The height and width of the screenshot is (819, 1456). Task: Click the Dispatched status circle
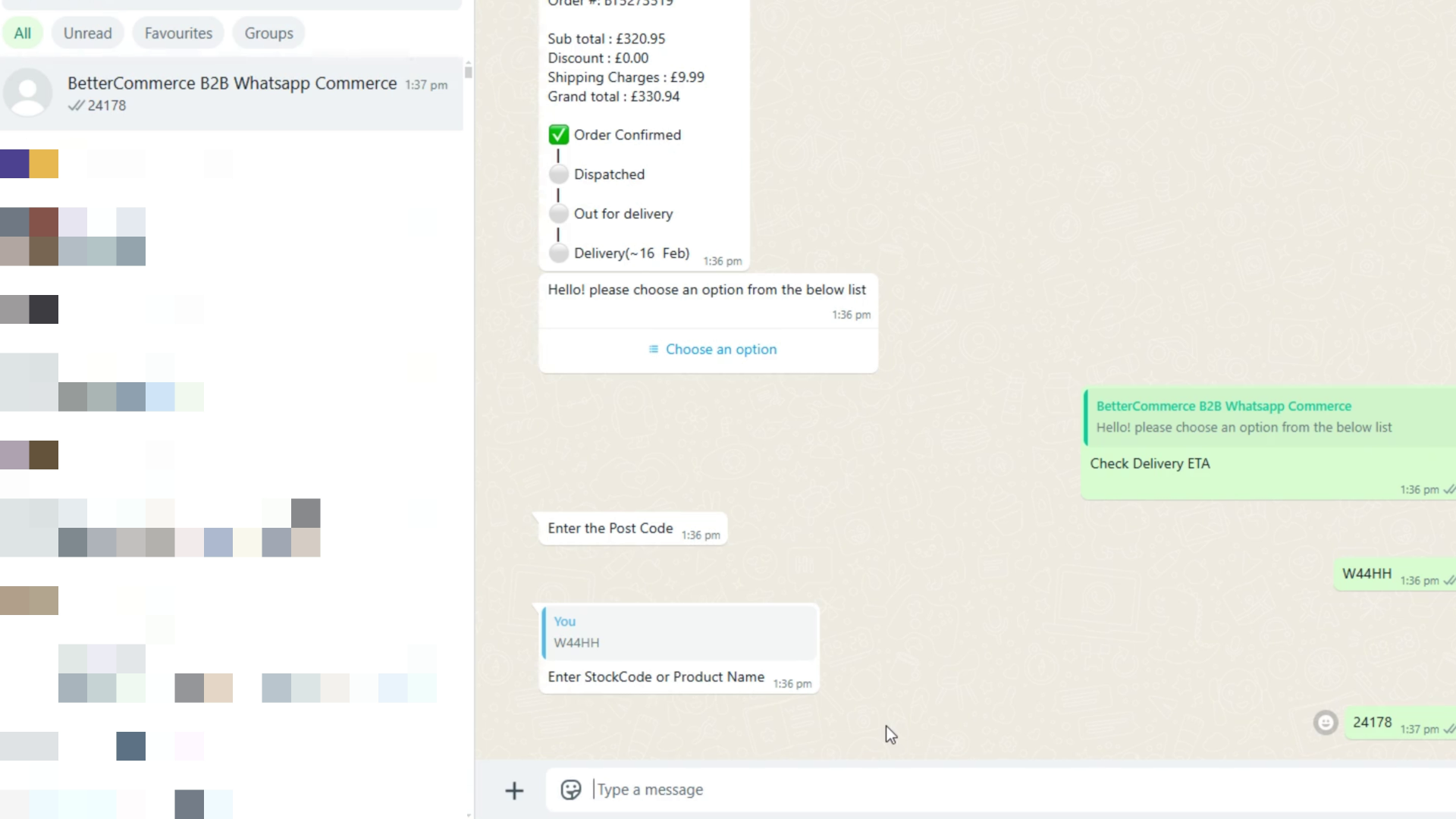click(x=558, y=174)
